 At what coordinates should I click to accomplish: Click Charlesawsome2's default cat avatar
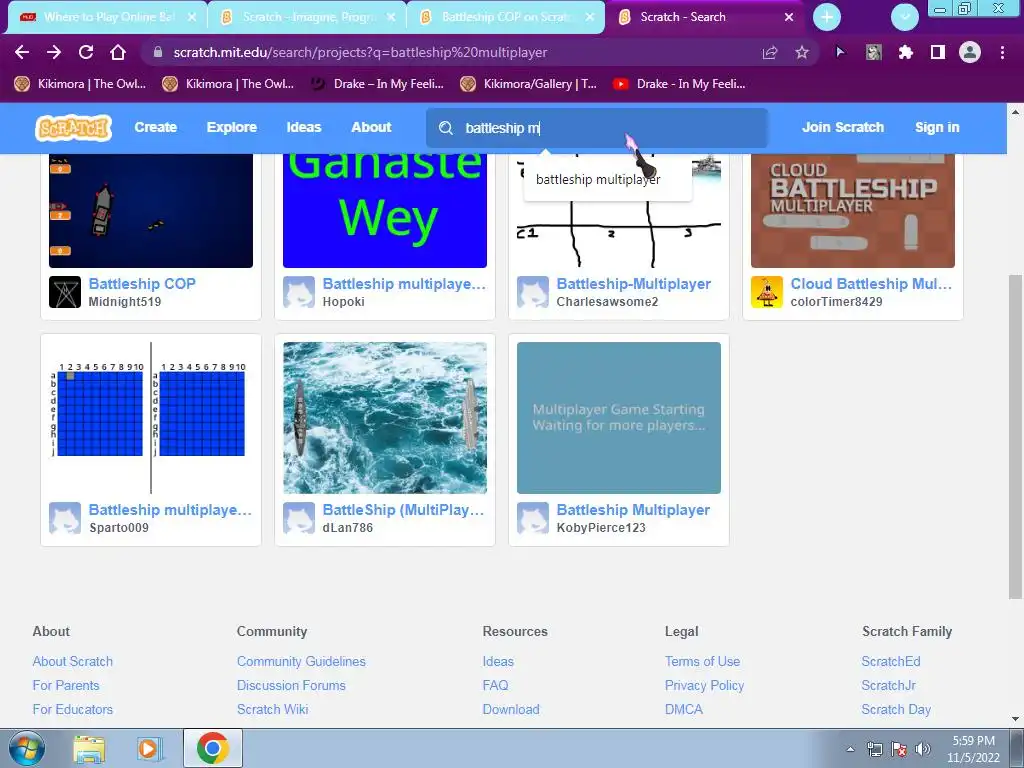(533, 292)
